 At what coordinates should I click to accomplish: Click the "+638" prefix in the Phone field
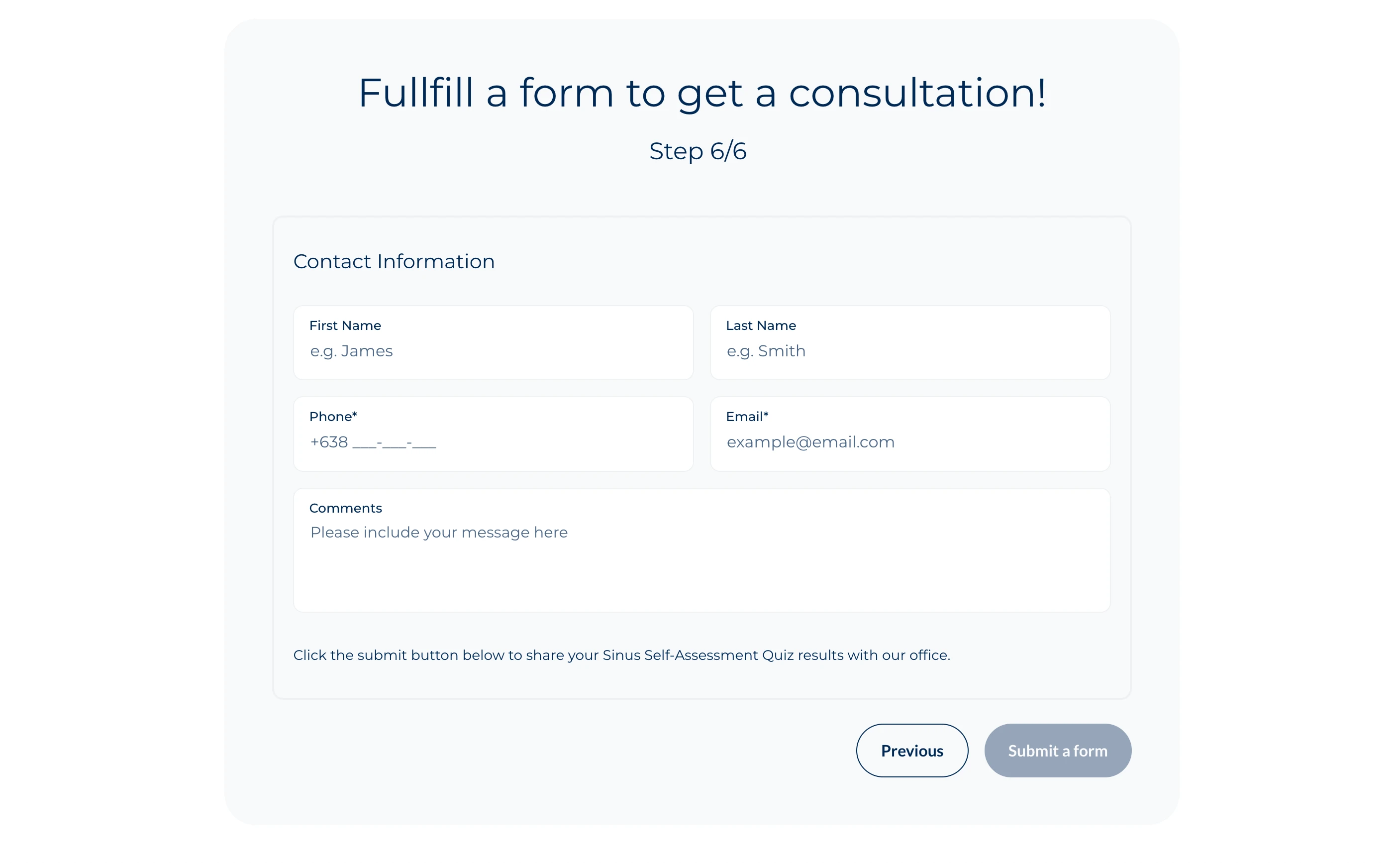(328, 442)
